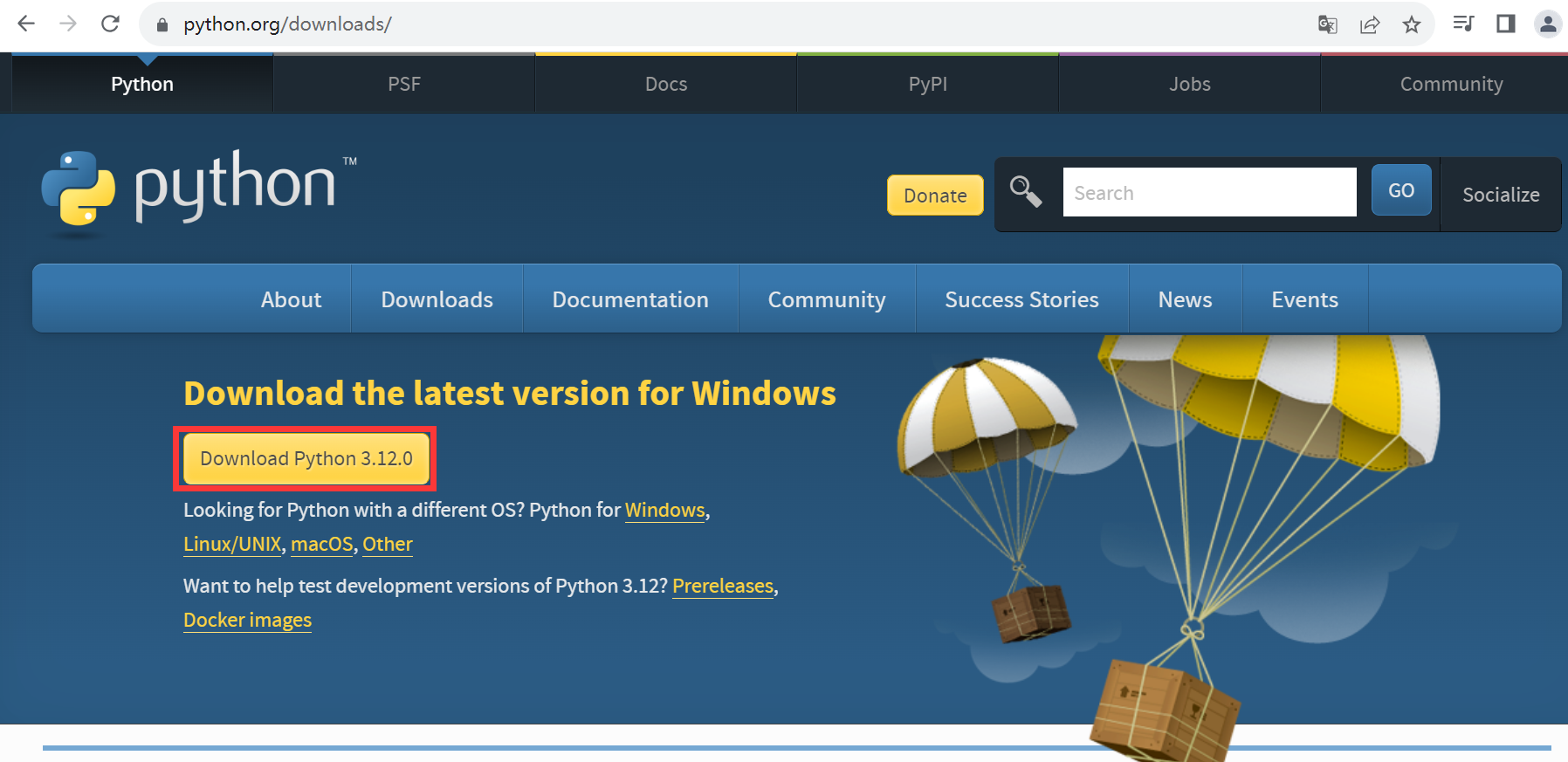Open the Downloads navigation menu
The width and height of the screenshot is (1568, 762).
click(437, 299)
